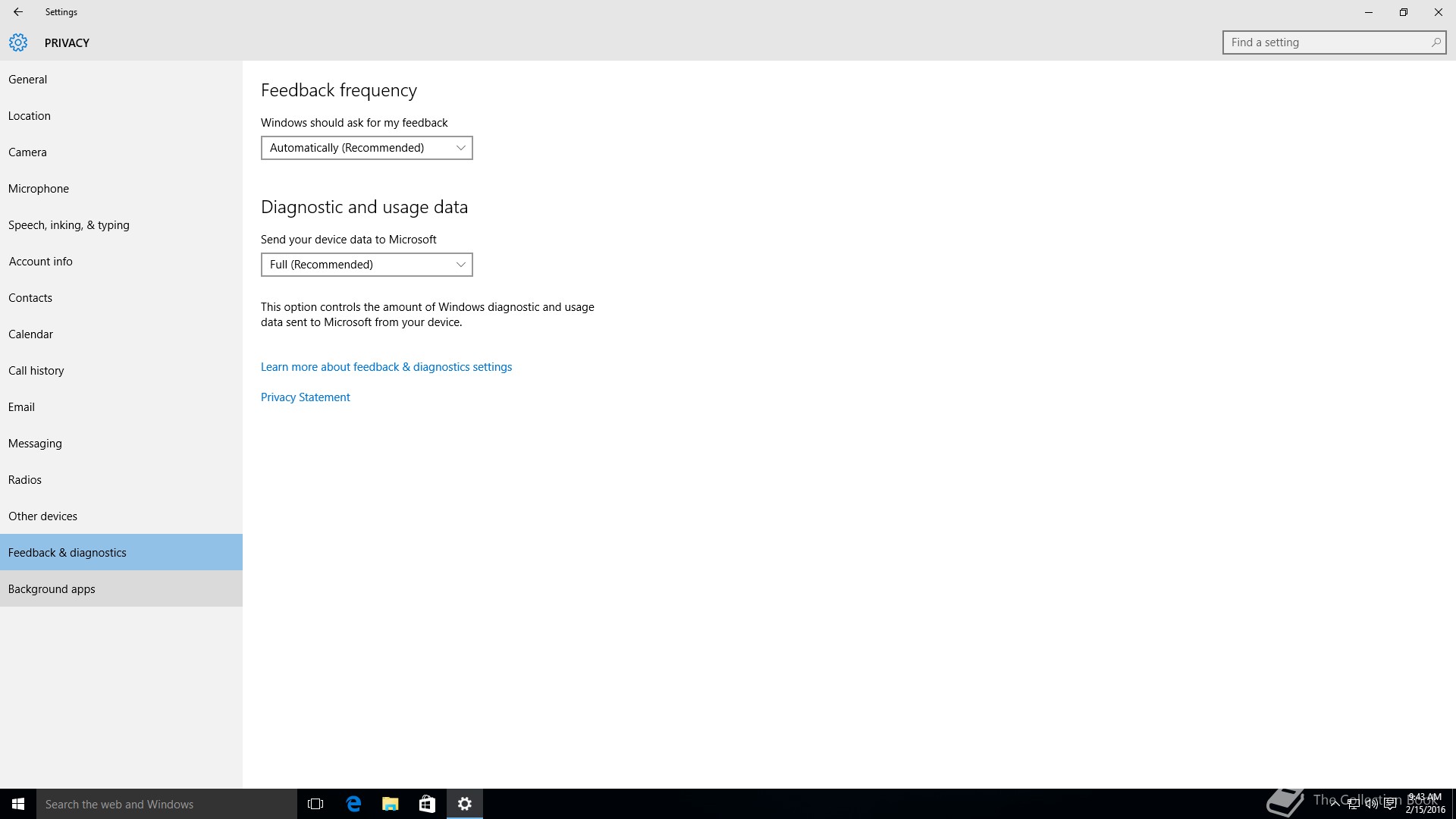This screenshot has height=819, width=1456.
Task: Switch to Background apps section
Action: click(x=52, y=589)
